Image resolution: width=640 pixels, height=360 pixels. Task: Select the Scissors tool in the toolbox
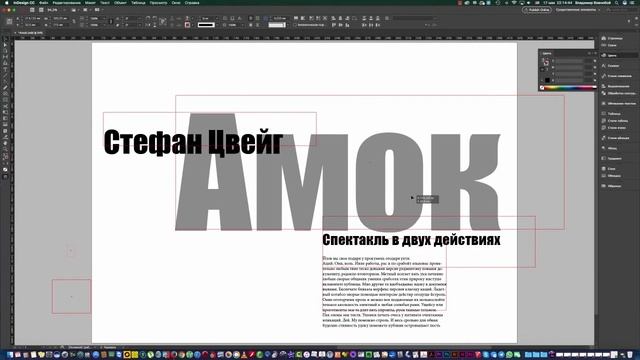(5, 106)
